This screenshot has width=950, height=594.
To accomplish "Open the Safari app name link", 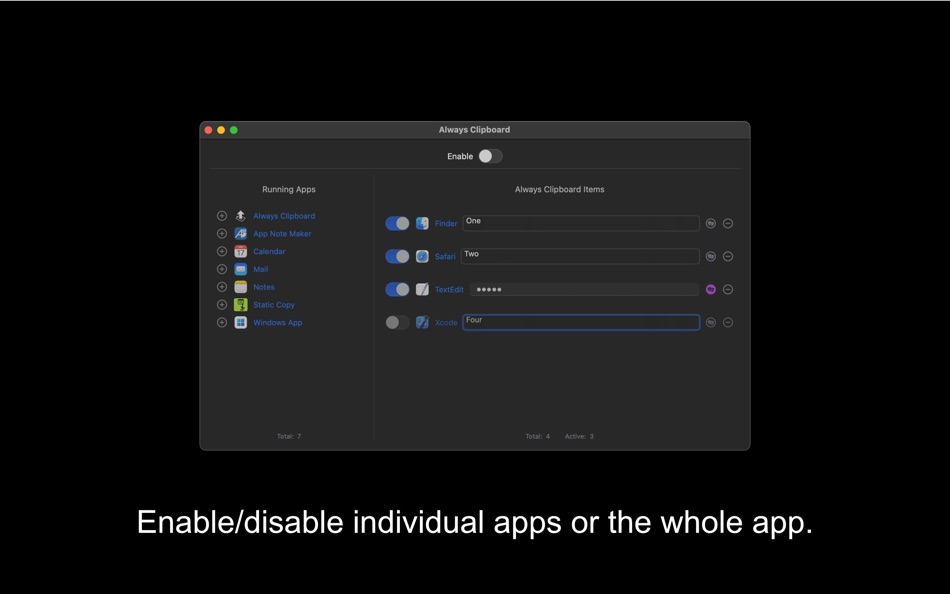I will [x=445, y=256].
